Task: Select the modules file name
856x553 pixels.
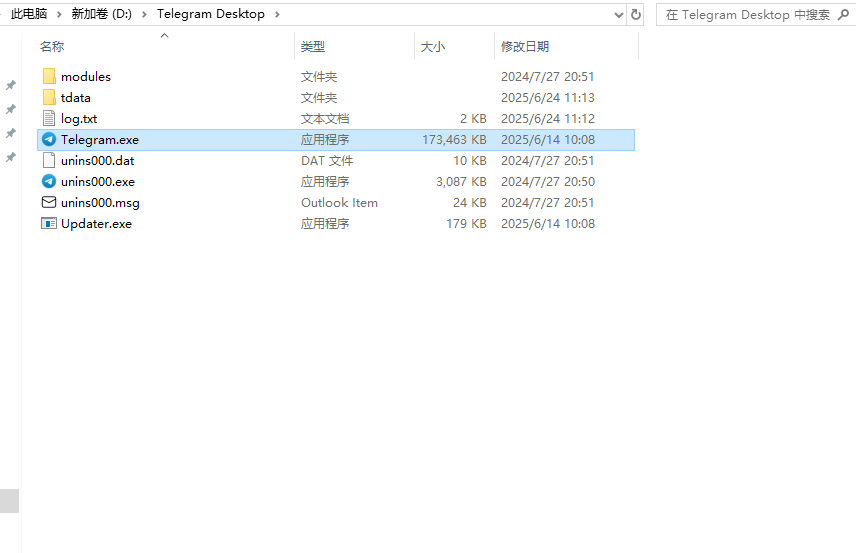Action: [86, 76]
